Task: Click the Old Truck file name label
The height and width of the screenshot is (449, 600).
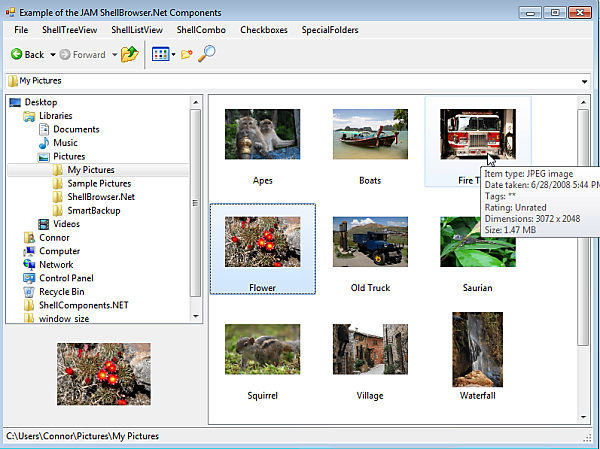Action: pyautogui.click(x=370, y=288)
